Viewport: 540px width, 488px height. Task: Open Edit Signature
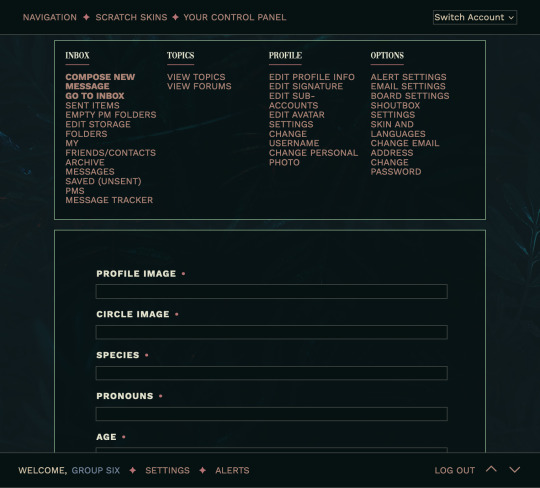pyautogui.click(x=306, y=86)
